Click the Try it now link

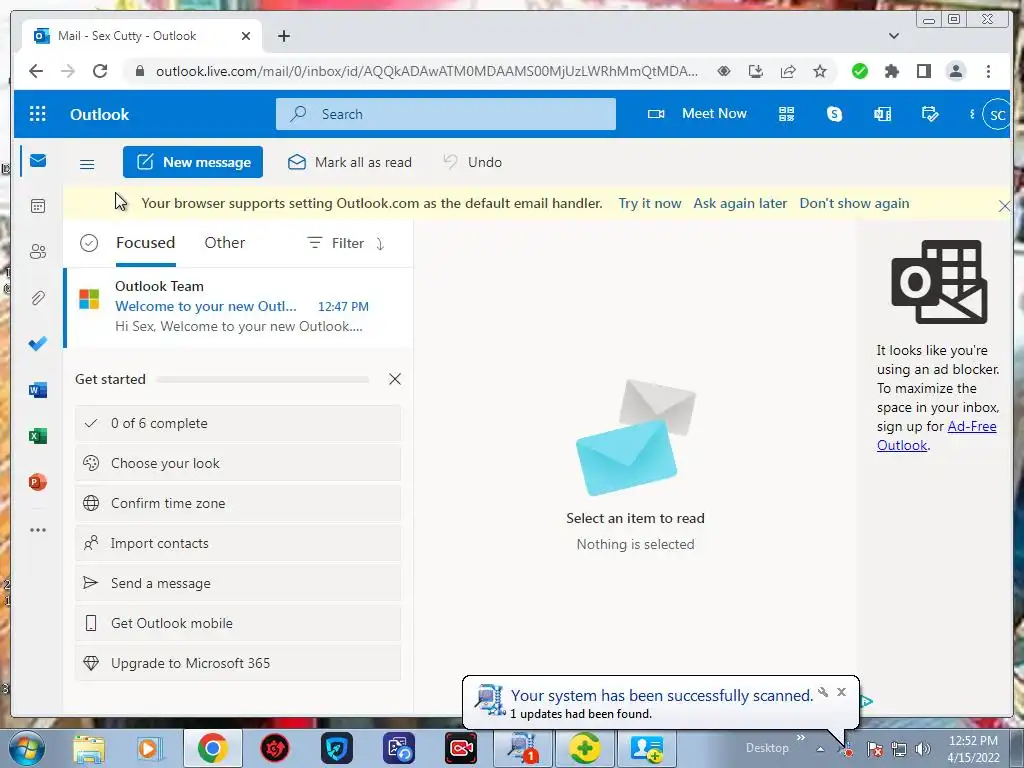coord(650,203)
